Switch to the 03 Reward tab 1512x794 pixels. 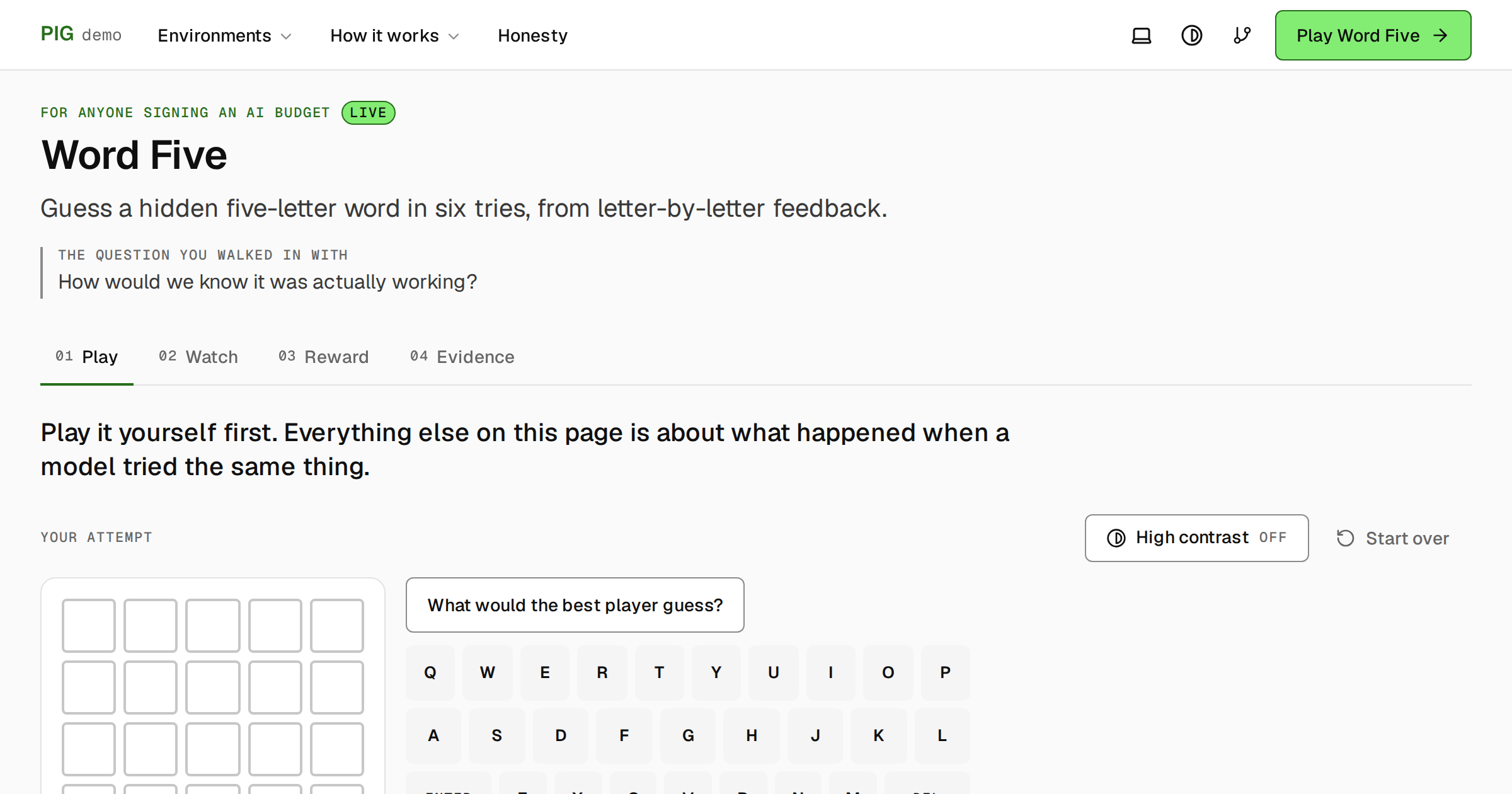(323, 357)
